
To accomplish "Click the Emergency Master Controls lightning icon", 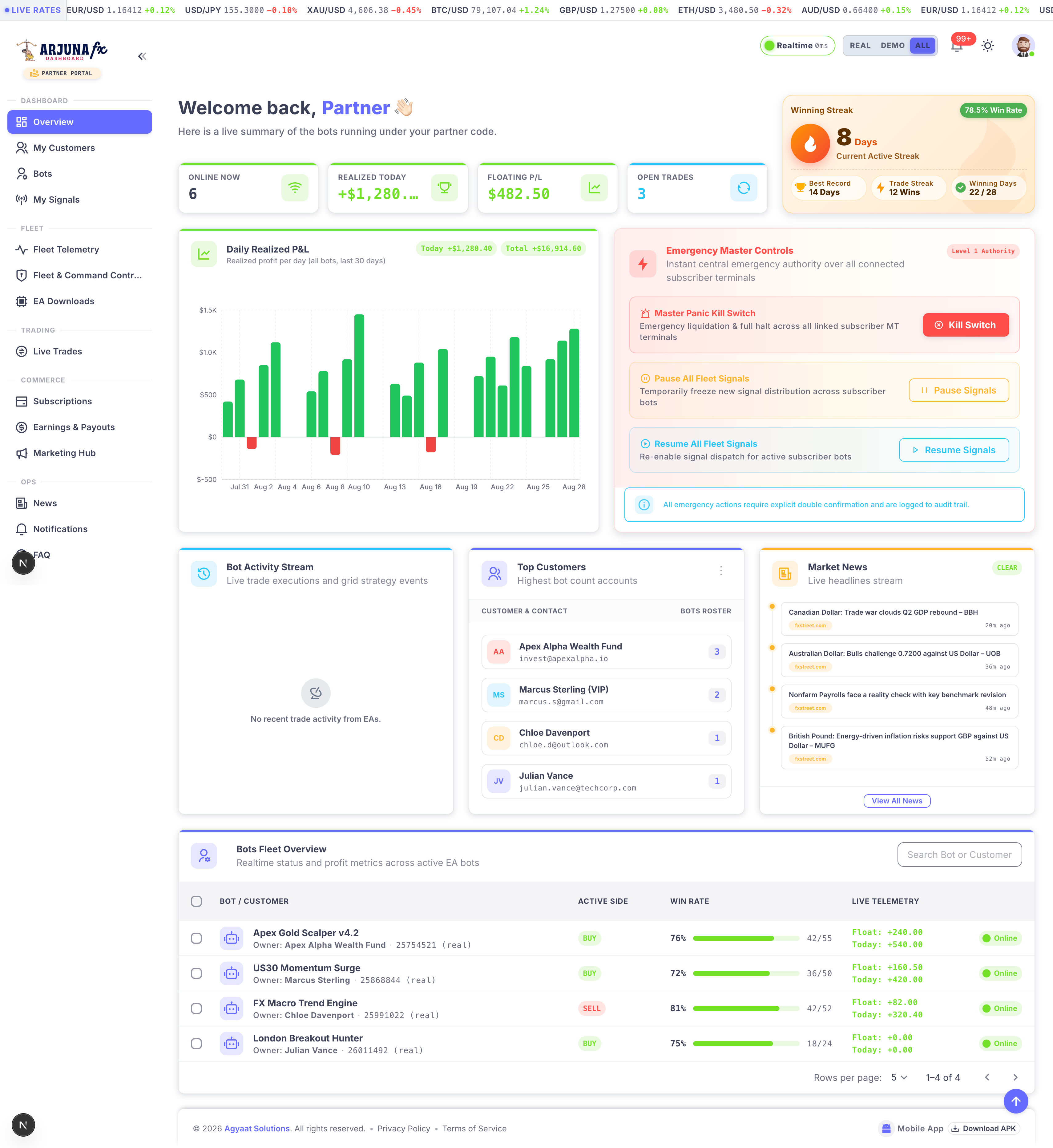I will tap(643, 264).
